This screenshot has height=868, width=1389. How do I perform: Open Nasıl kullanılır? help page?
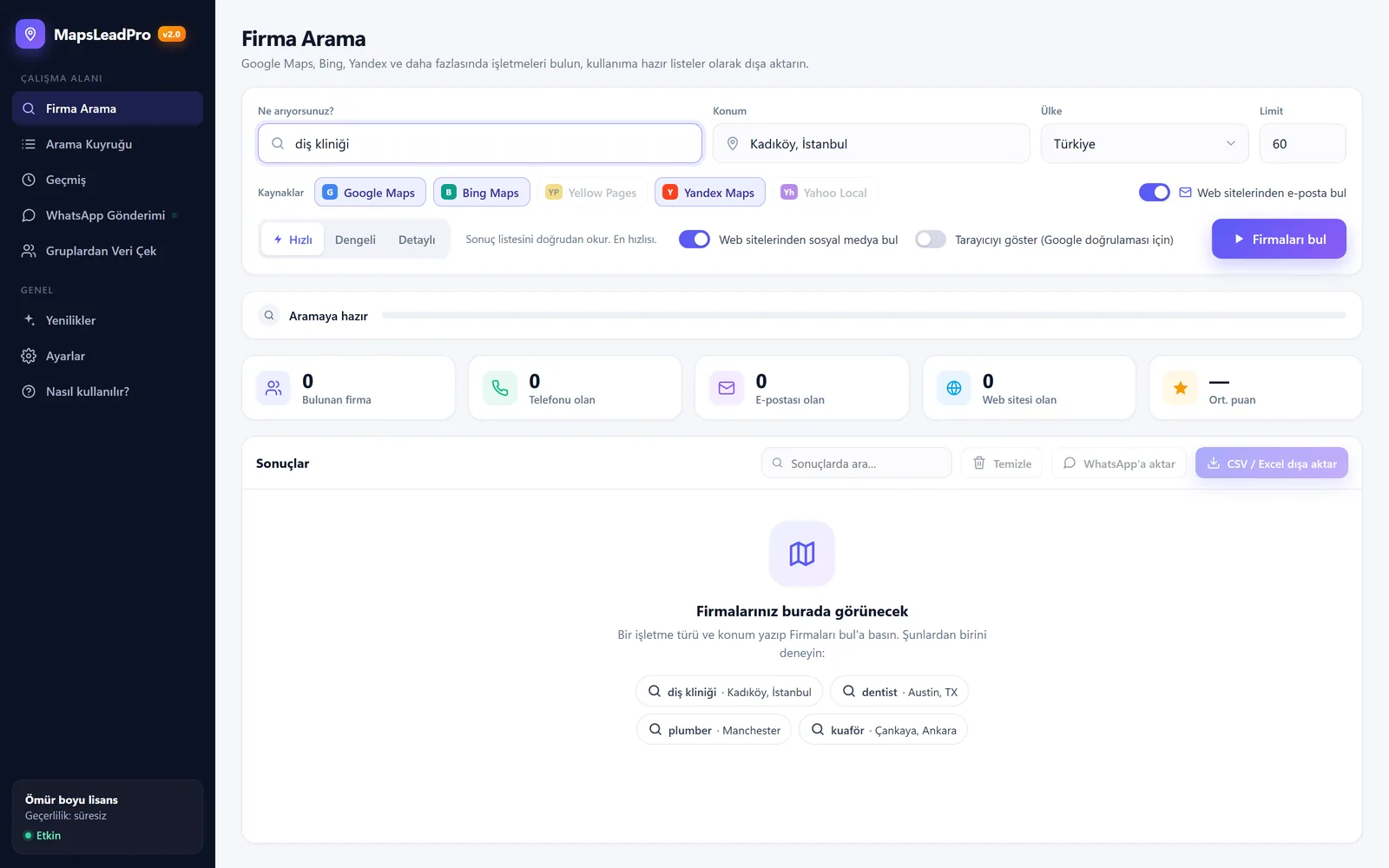coord(108,391)
